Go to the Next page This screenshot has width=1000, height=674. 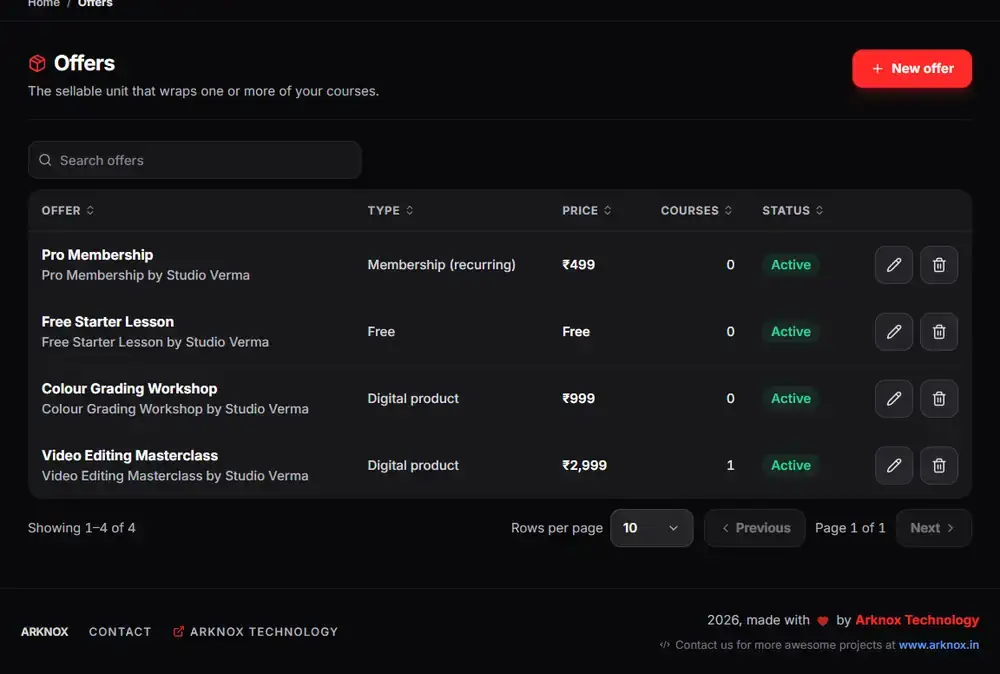(934, 528)
